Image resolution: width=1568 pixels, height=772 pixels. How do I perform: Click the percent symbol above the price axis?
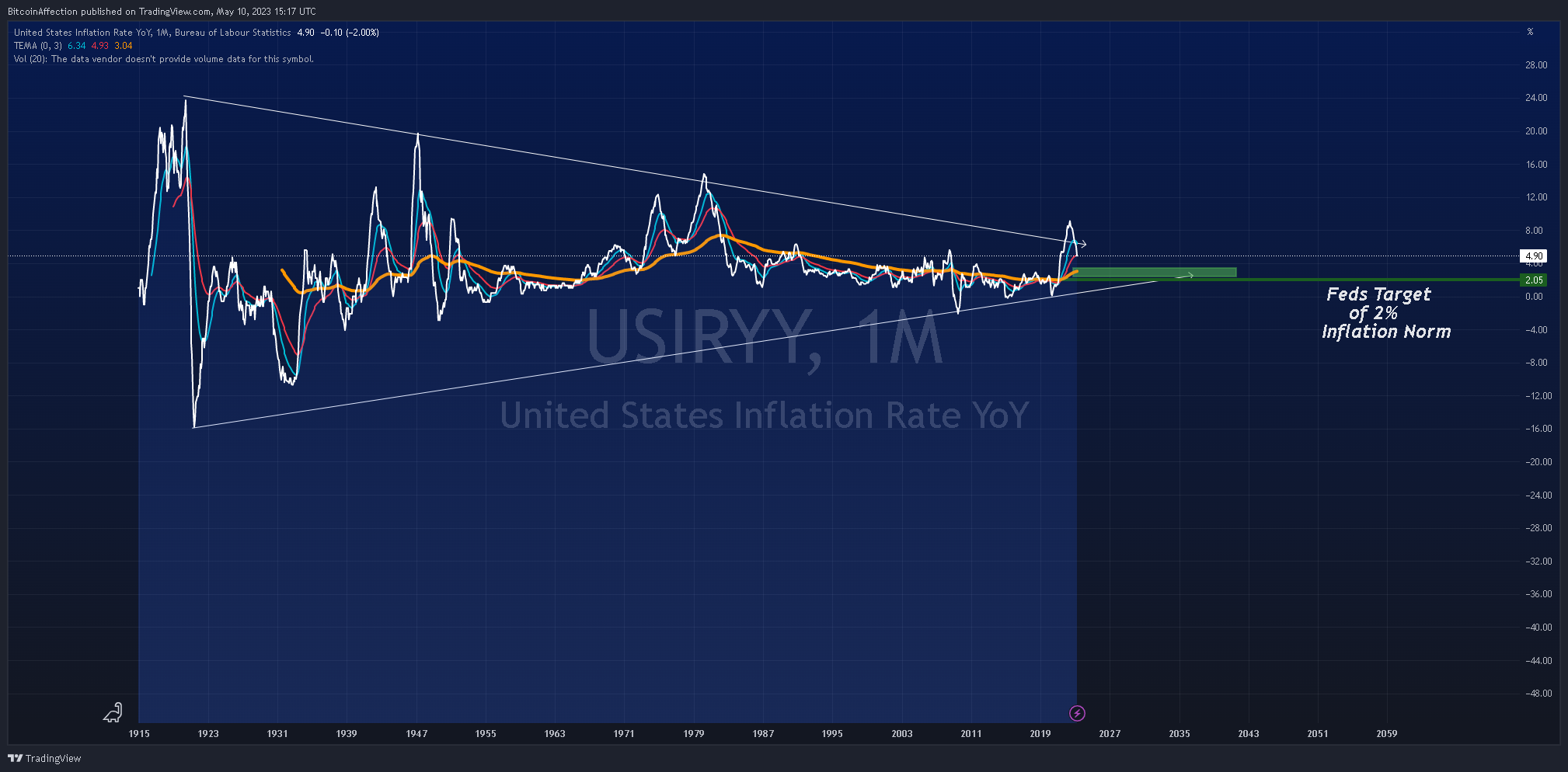[x=1530, y=32]
